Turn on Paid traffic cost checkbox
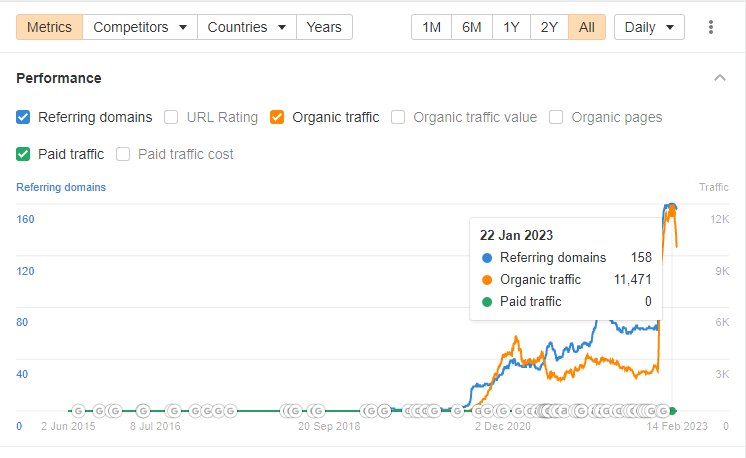Screen dimensions: 746x458 [124, 154]
